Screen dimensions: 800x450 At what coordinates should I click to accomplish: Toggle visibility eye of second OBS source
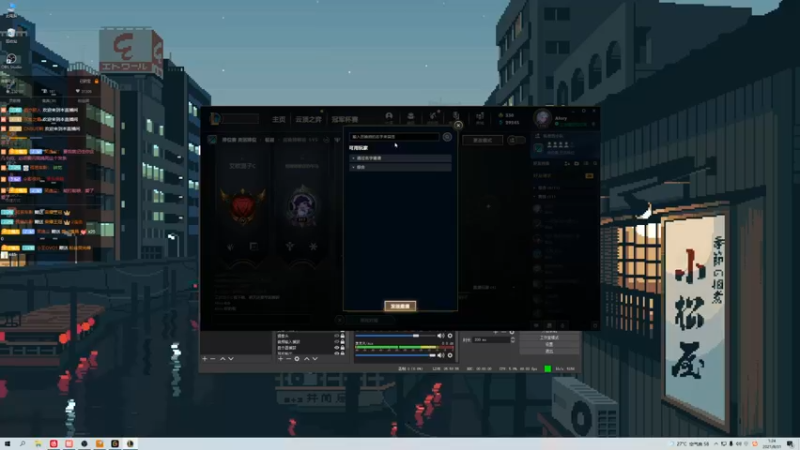[x=336, y=342]
